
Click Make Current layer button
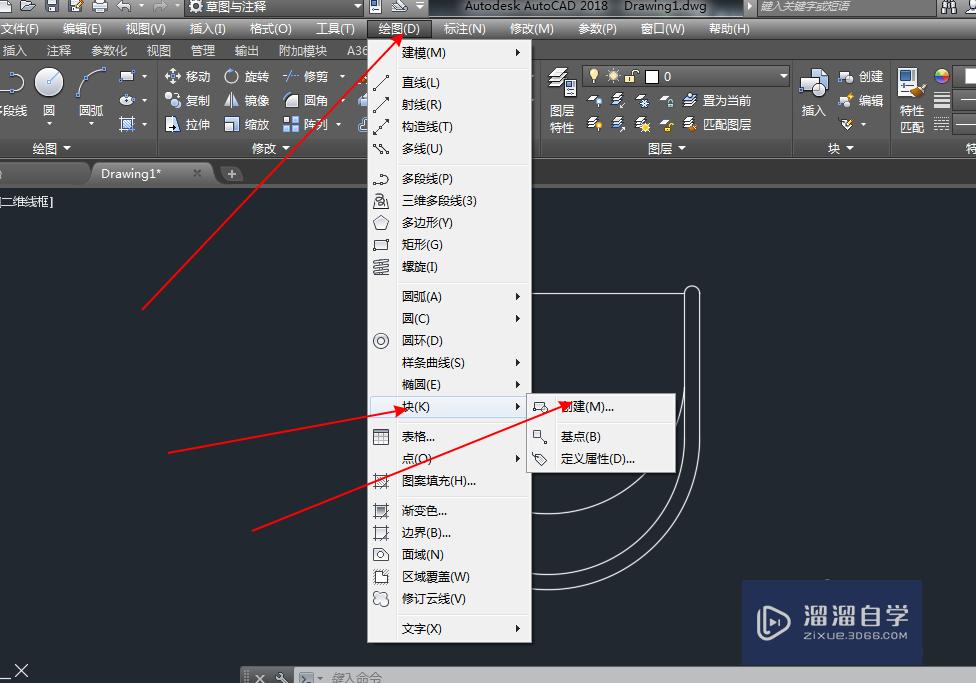[717, 100]
